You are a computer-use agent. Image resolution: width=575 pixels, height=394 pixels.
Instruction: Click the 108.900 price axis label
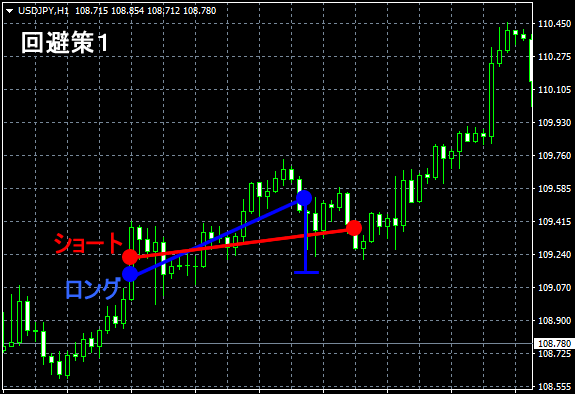(x=554, y=321)
